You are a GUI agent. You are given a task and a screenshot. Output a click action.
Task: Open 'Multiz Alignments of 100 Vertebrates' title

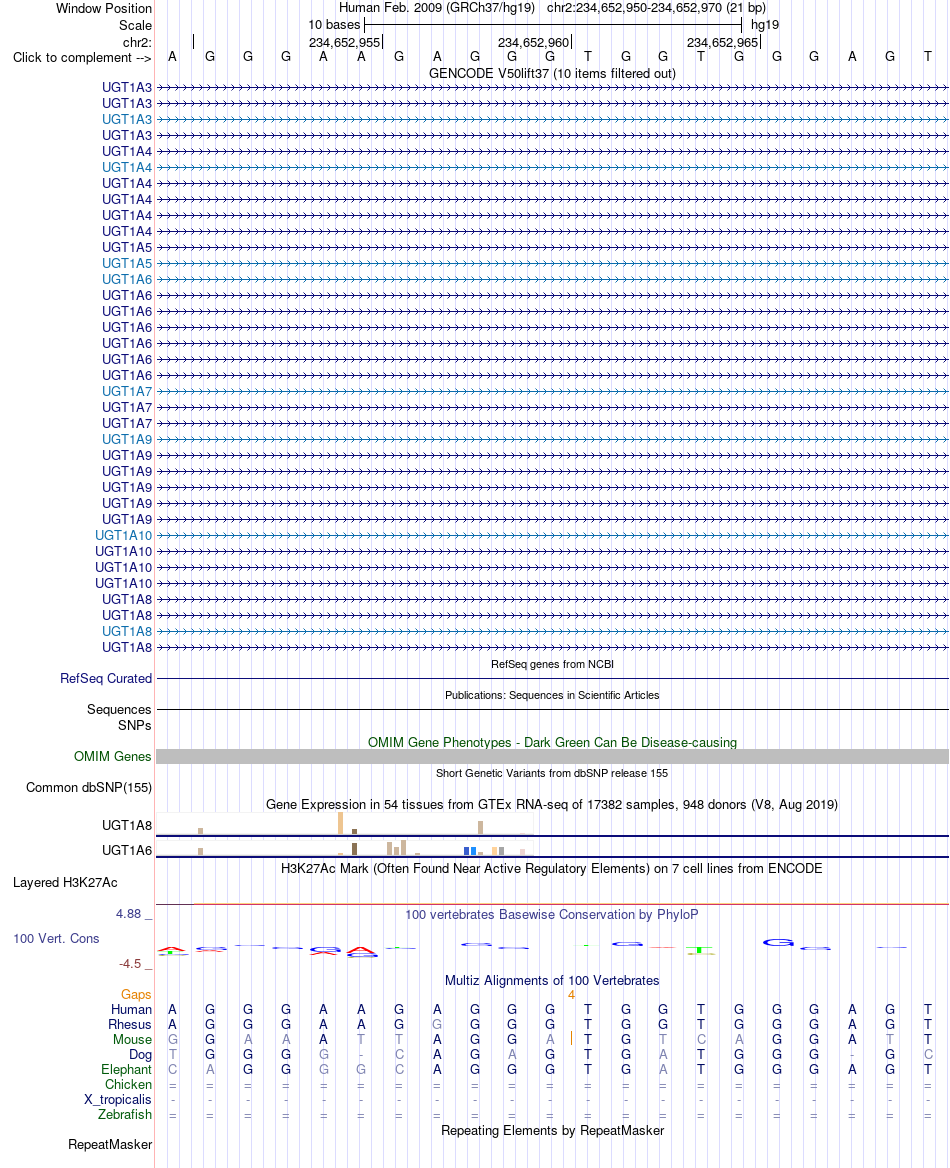pyautogui.click(x=552, y=980)
